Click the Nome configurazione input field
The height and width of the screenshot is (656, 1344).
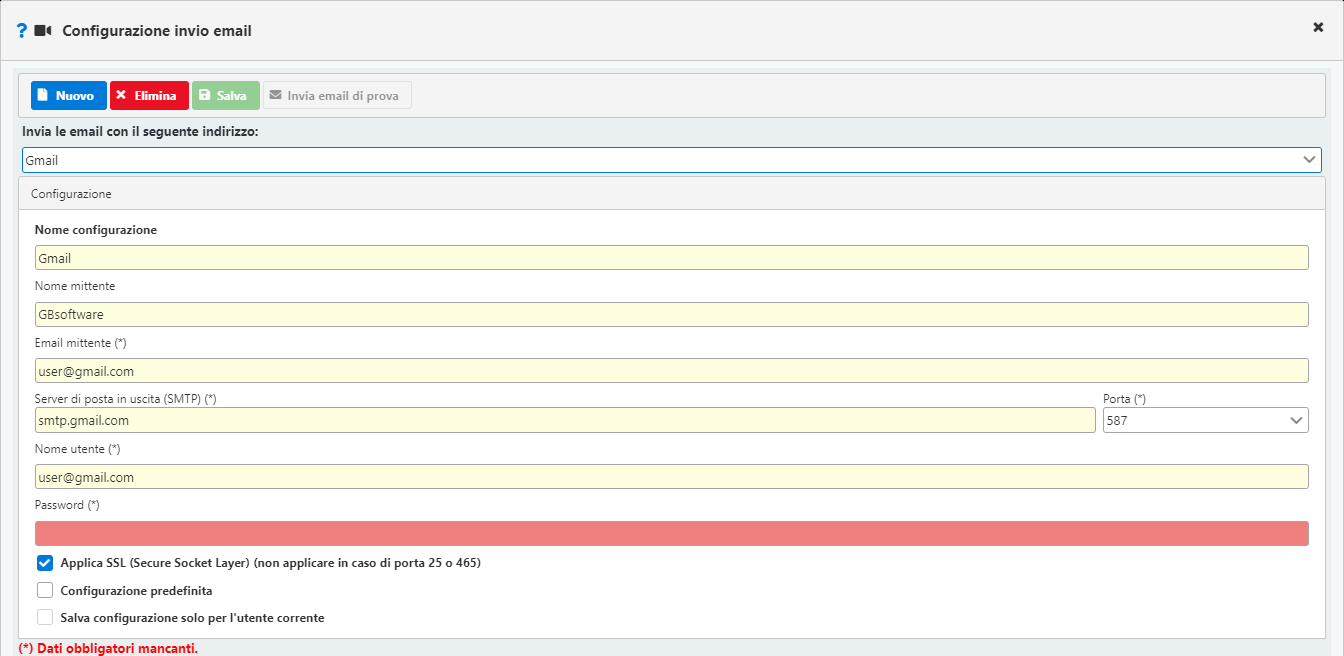pos(671,258)
